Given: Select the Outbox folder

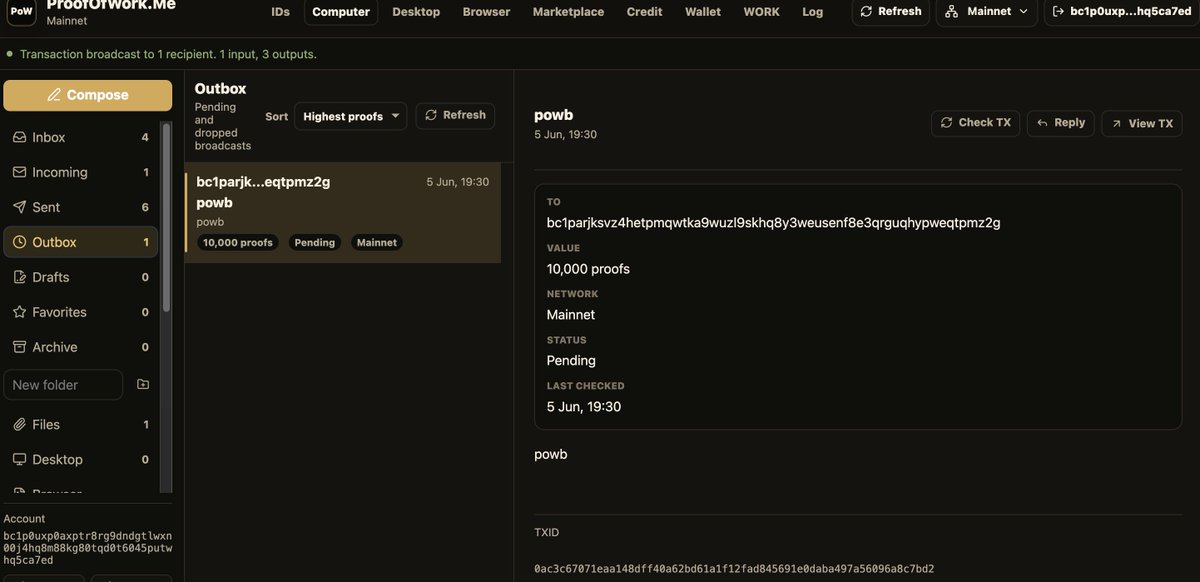Looking at the screenshot, I should point(80,242).
